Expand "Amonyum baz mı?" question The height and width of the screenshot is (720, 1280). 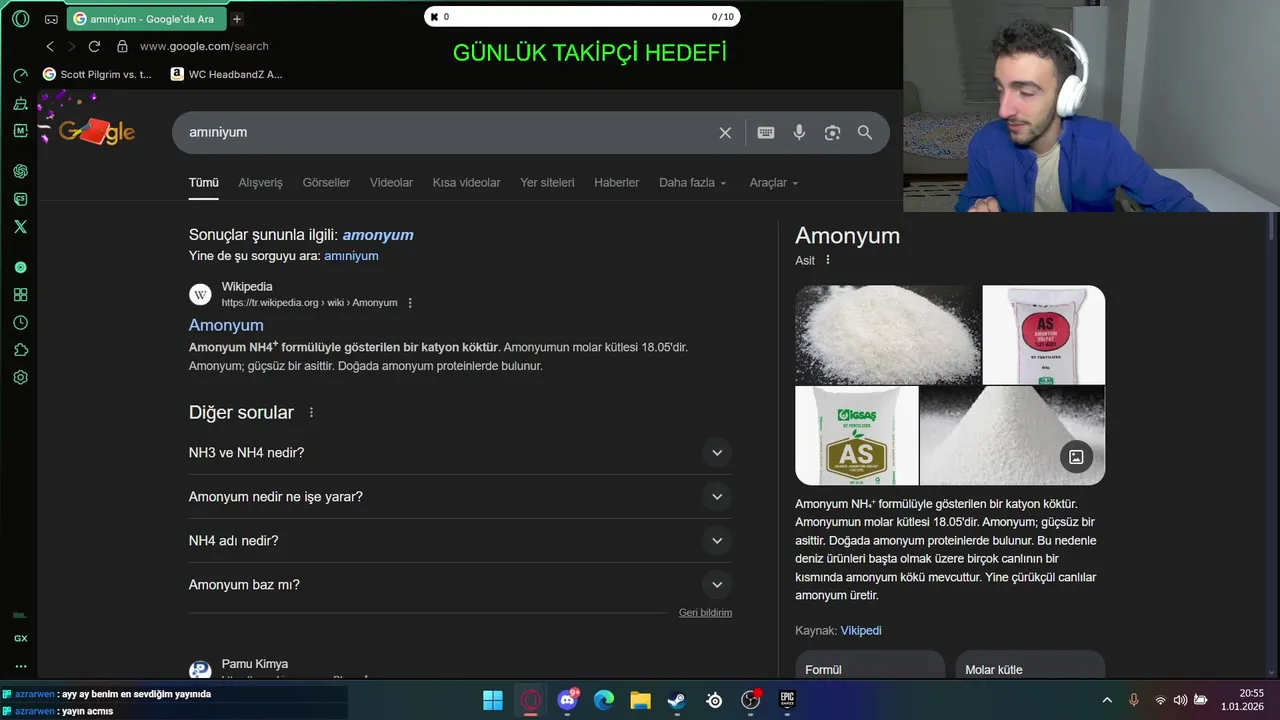[460, 585]
